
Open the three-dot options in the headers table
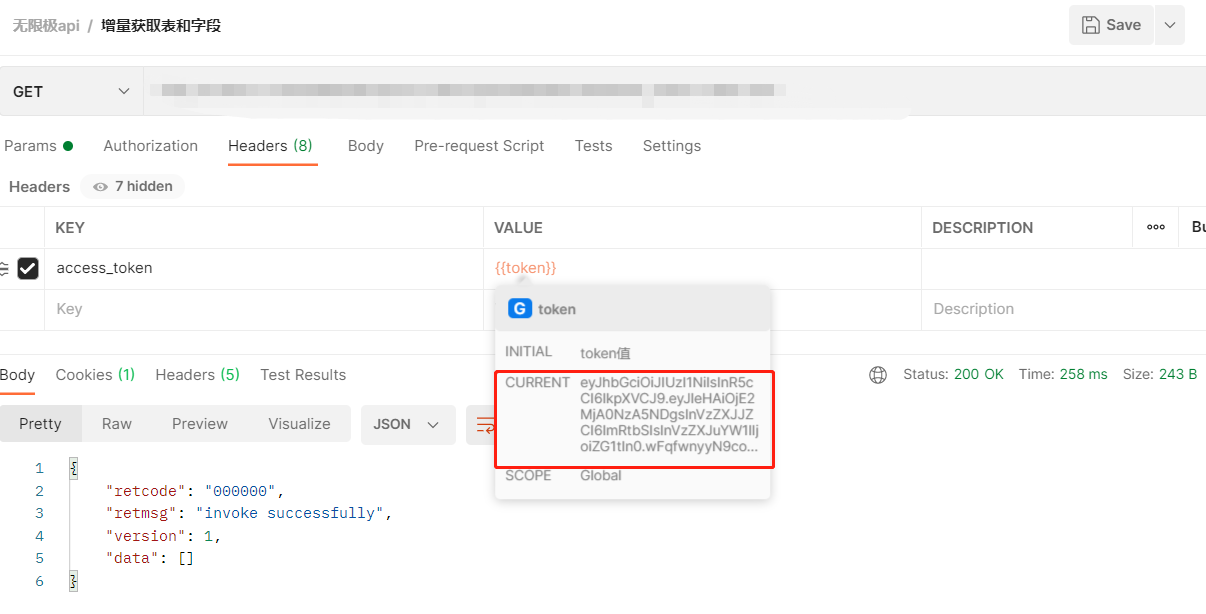tap(1155, 228)
